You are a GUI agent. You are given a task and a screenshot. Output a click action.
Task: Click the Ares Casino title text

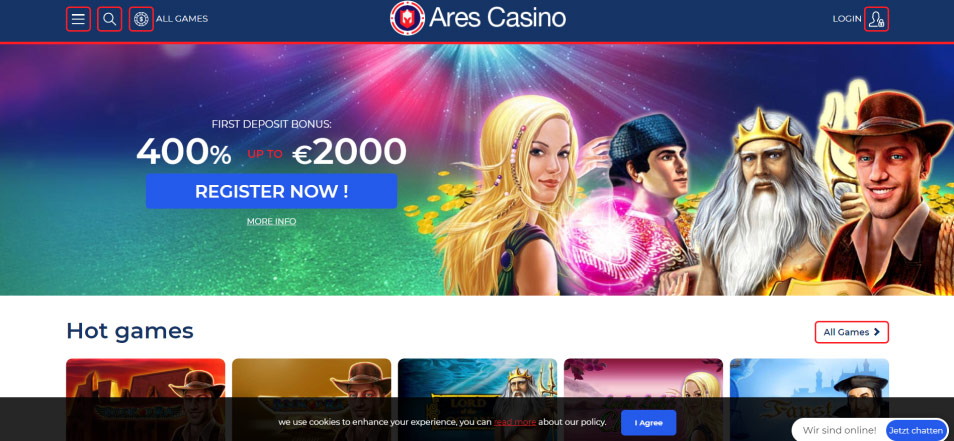pos(497,18)
